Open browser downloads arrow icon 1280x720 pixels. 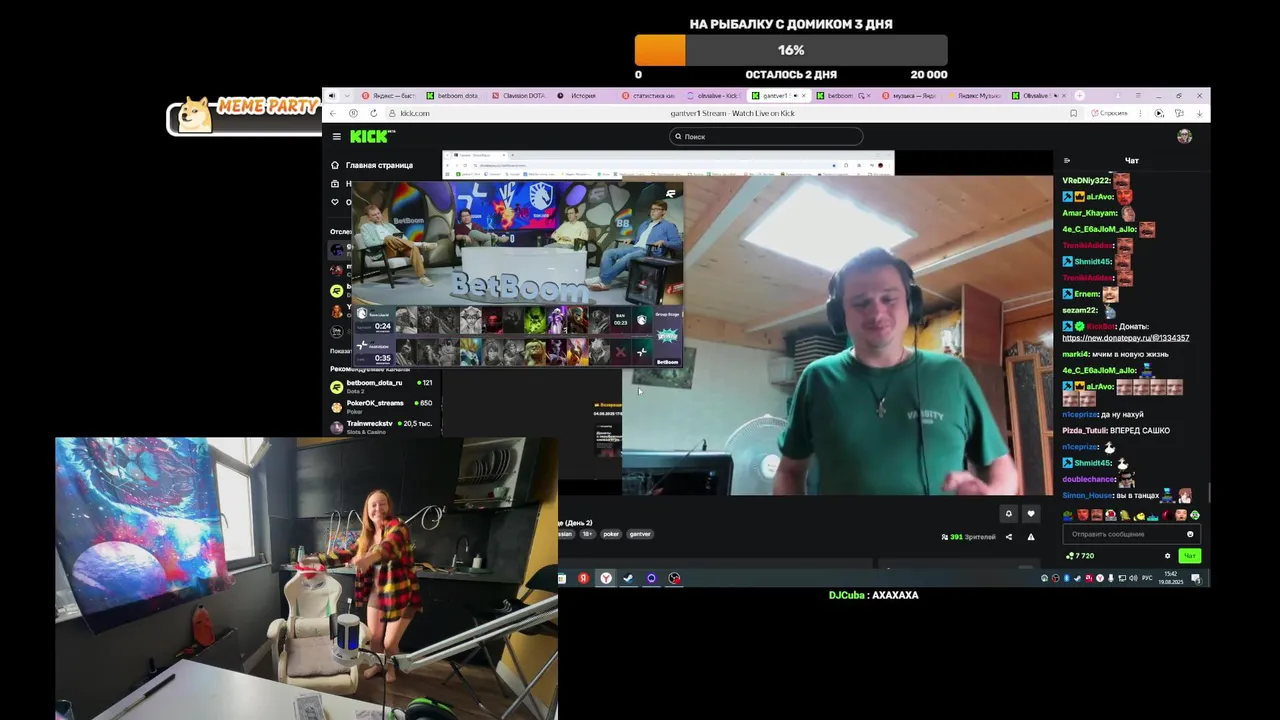tap(1199, 113)
